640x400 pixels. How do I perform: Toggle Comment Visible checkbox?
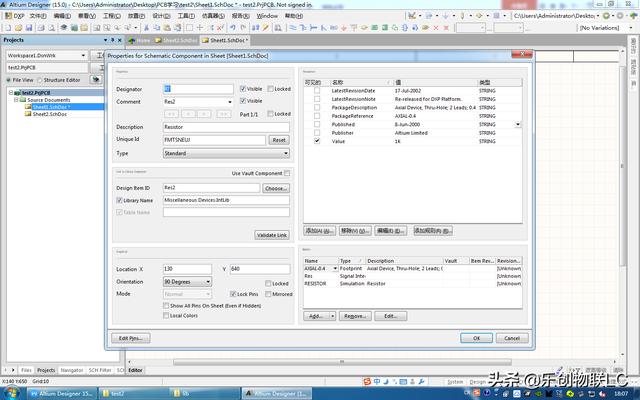243,101
